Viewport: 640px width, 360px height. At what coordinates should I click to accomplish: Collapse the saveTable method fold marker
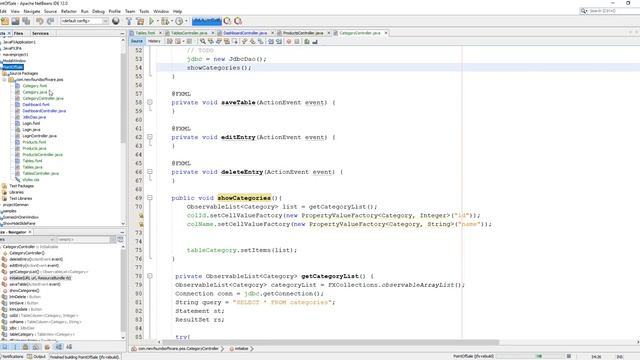pos(150,102)
